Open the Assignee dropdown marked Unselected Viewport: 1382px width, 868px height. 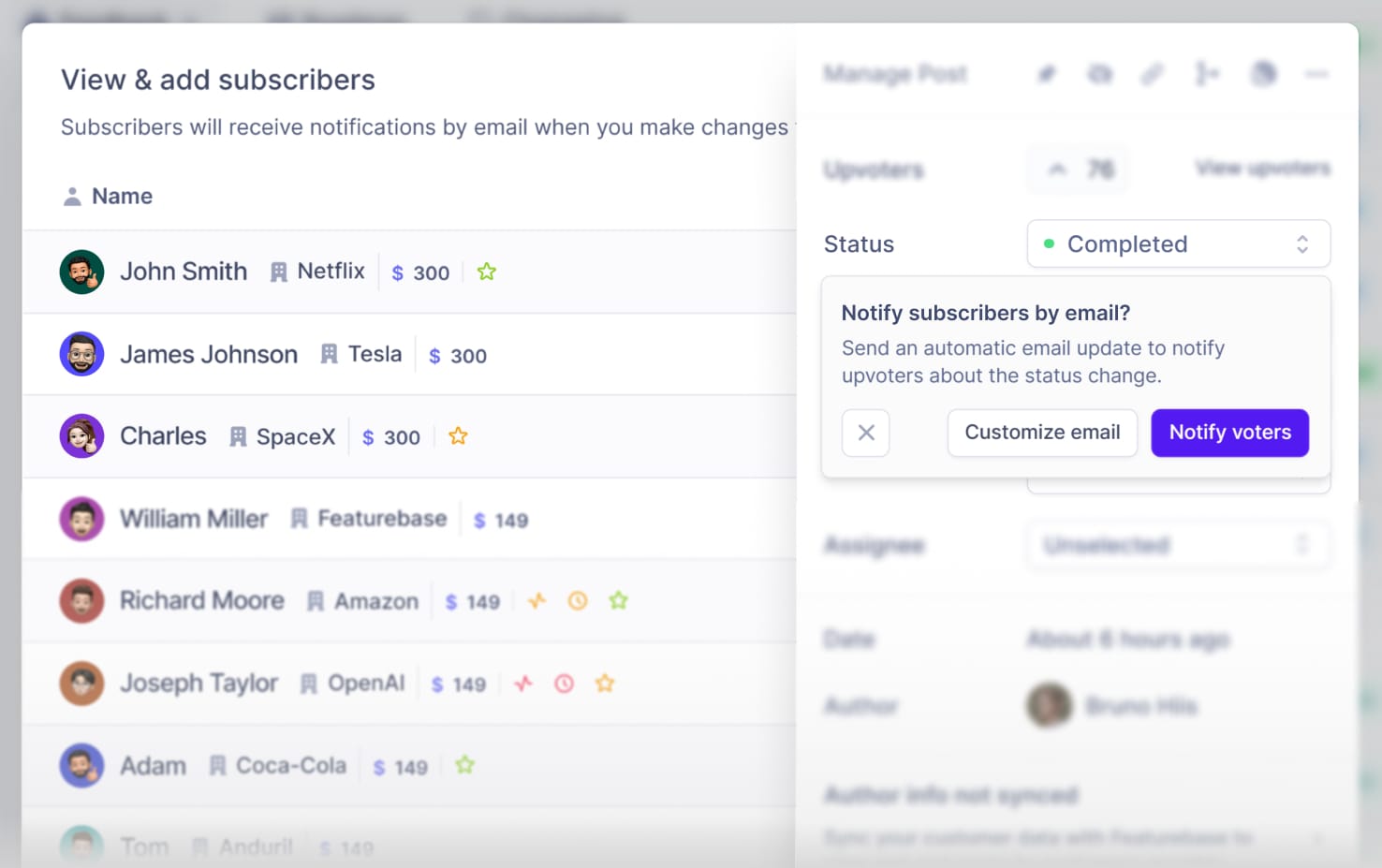tap(1178, 544)
